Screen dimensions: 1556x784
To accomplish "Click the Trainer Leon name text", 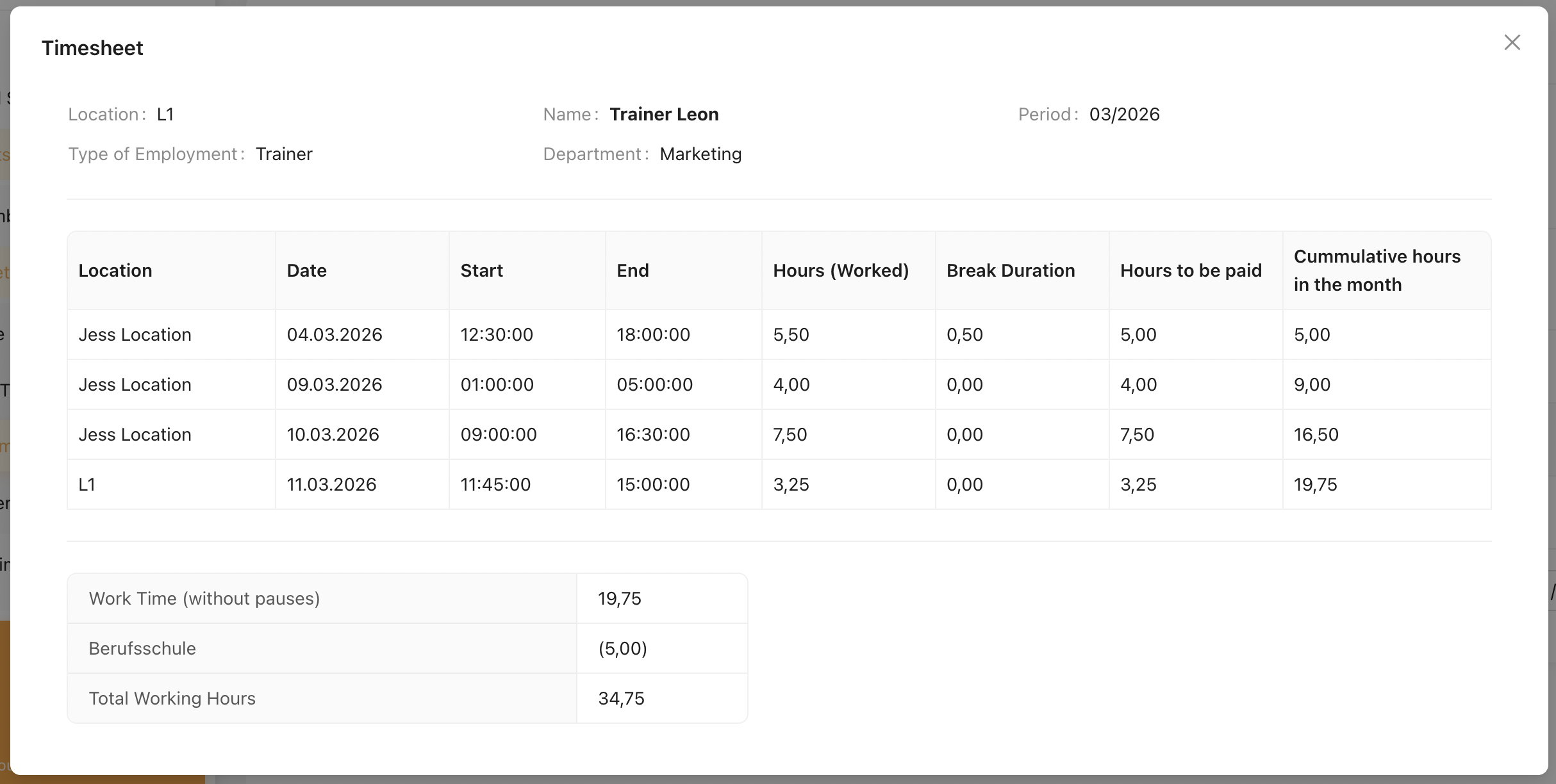I will (x=664, y=114).
